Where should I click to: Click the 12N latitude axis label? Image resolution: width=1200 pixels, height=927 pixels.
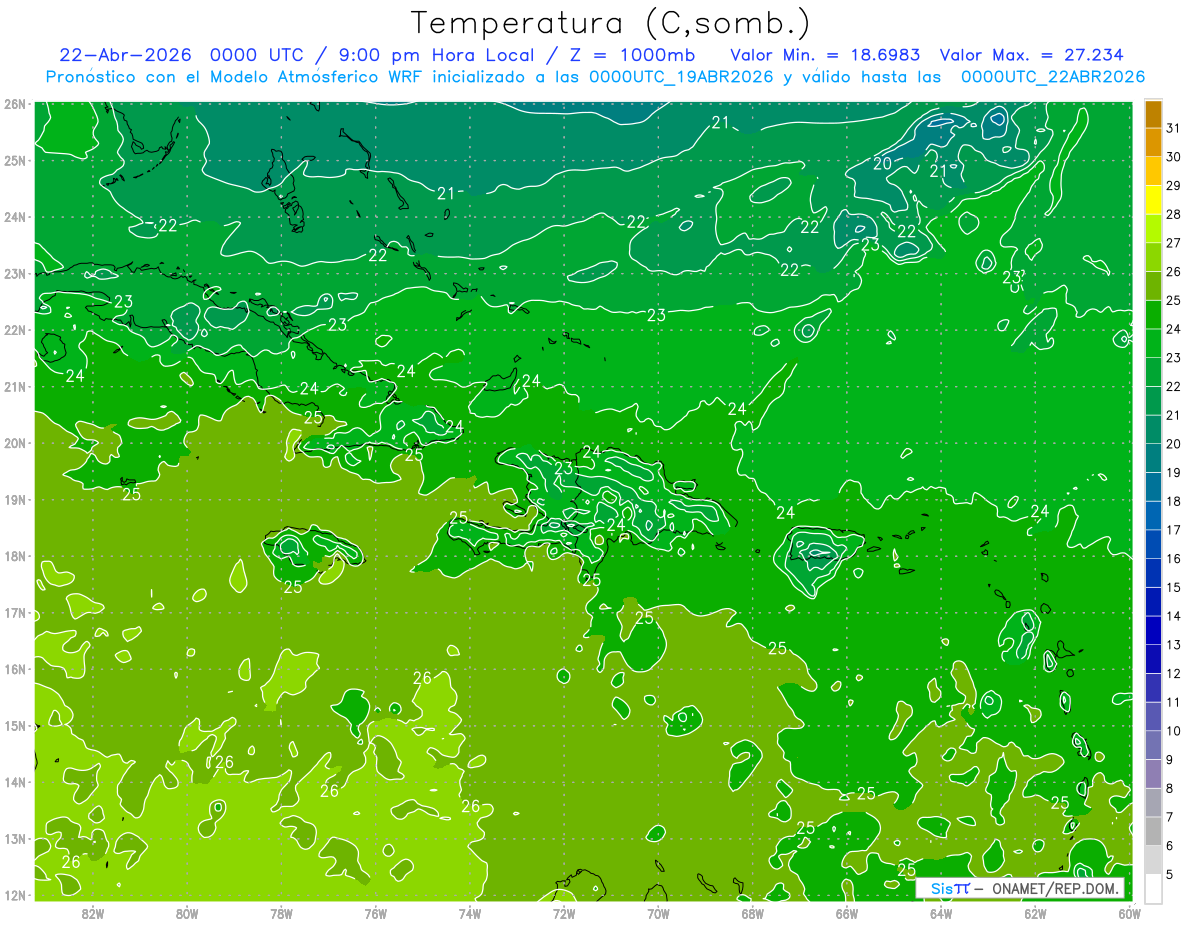[14, 895]
